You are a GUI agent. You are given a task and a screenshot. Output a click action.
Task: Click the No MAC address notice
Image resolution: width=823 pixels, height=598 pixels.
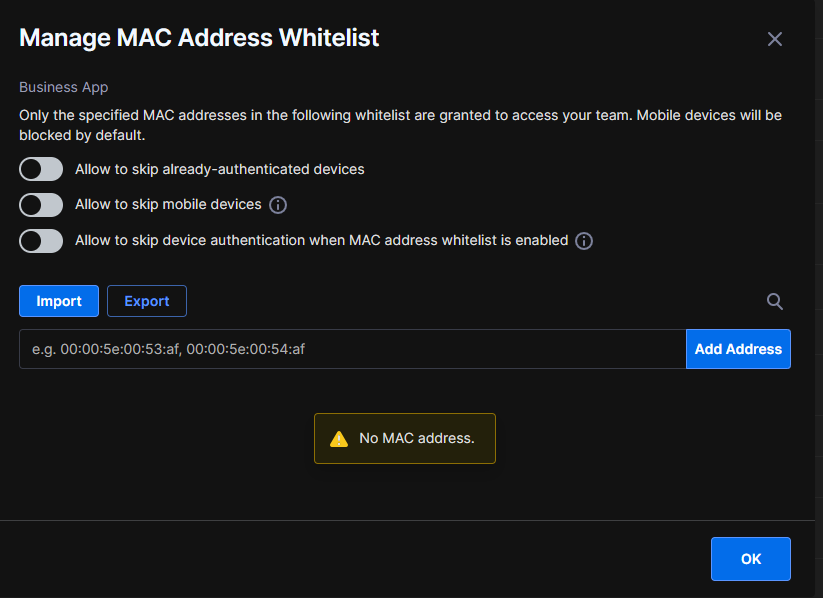point(405,438)
